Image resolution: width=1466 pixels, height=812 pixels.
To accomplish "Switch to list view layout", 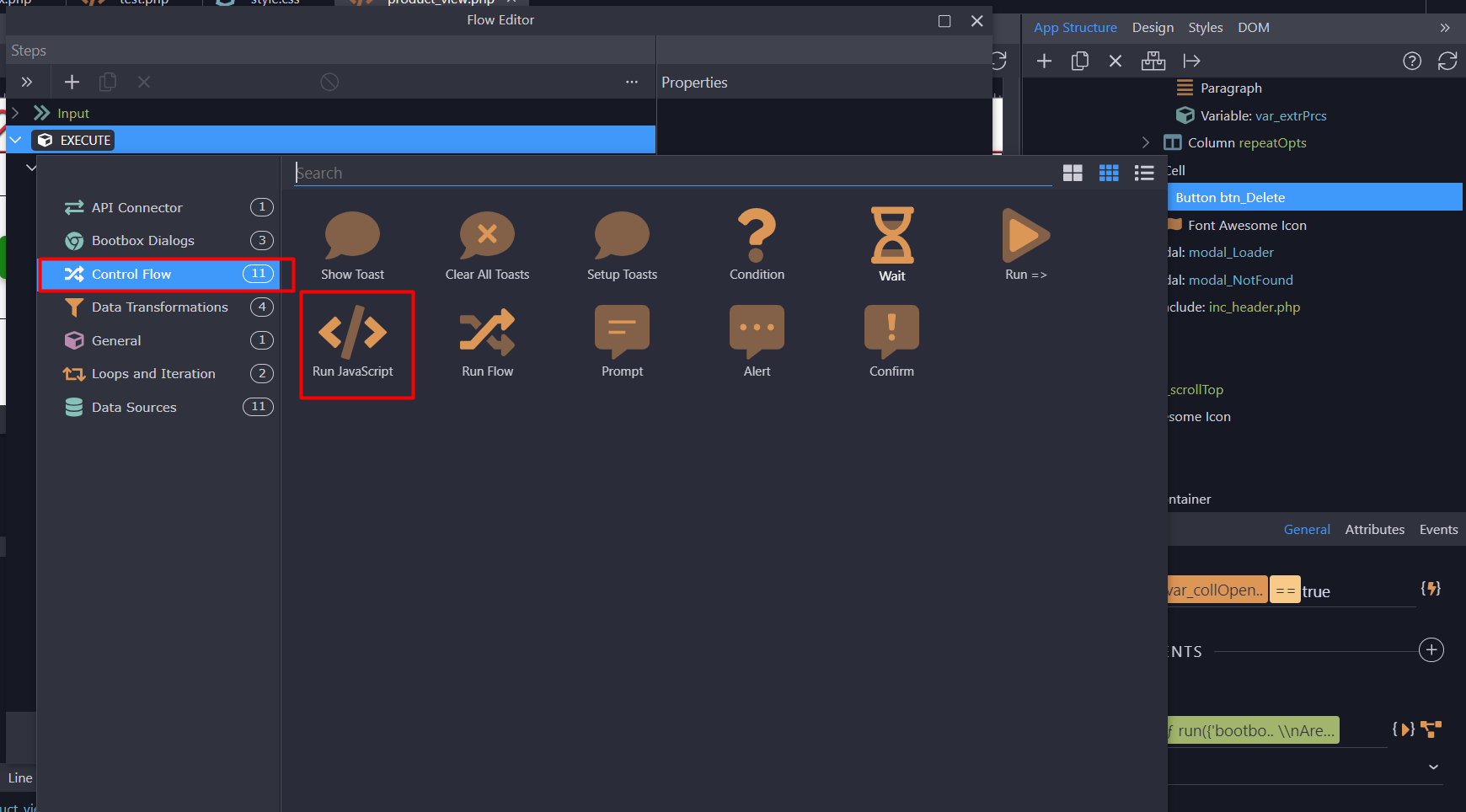I will pyautogui.click(x=1144, y=173).
